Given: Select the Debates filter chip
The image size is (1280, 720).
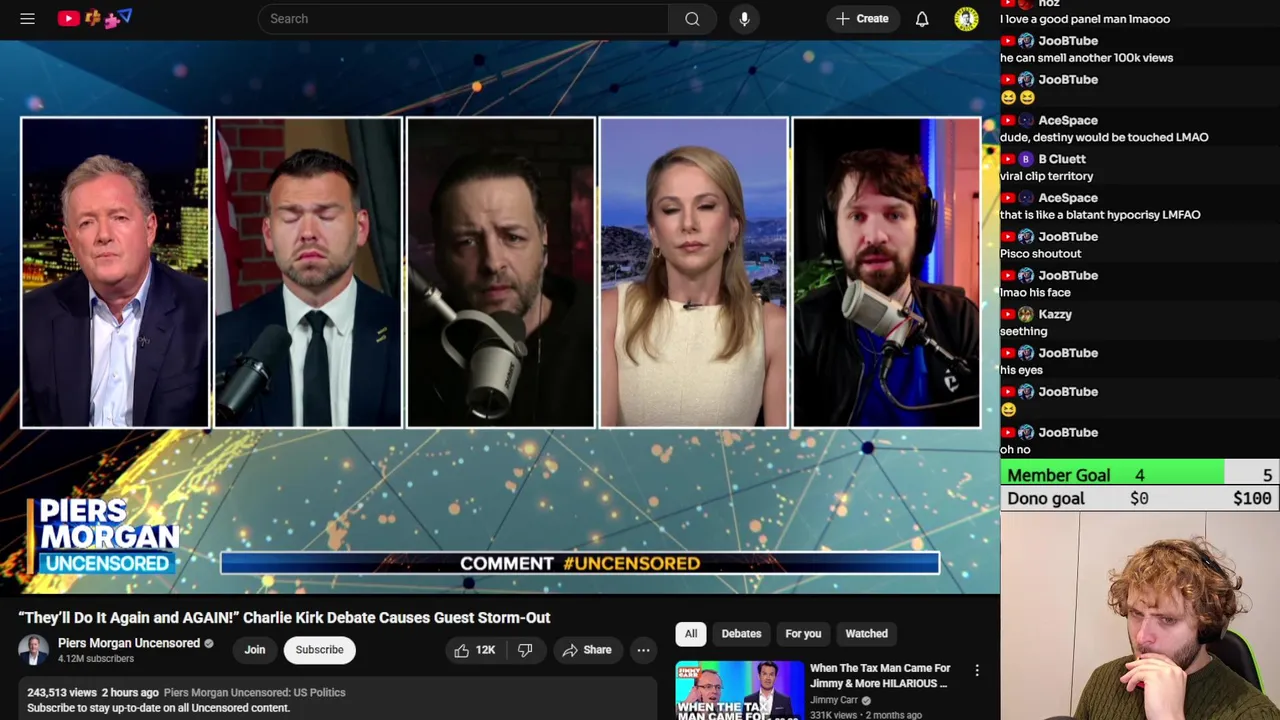Looking at the screenshot, I should tap(741, 633).
